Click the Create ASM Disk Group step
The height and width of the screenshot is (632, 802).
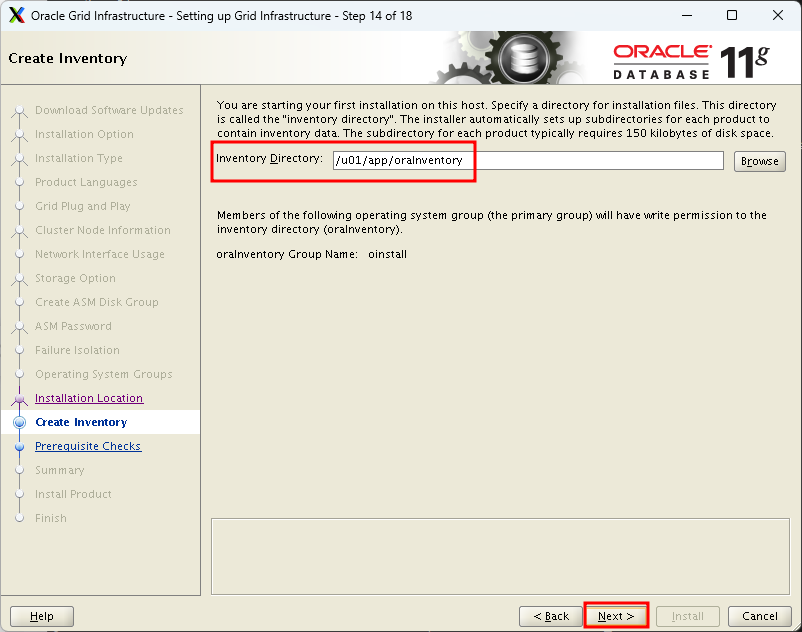(97, 302)
